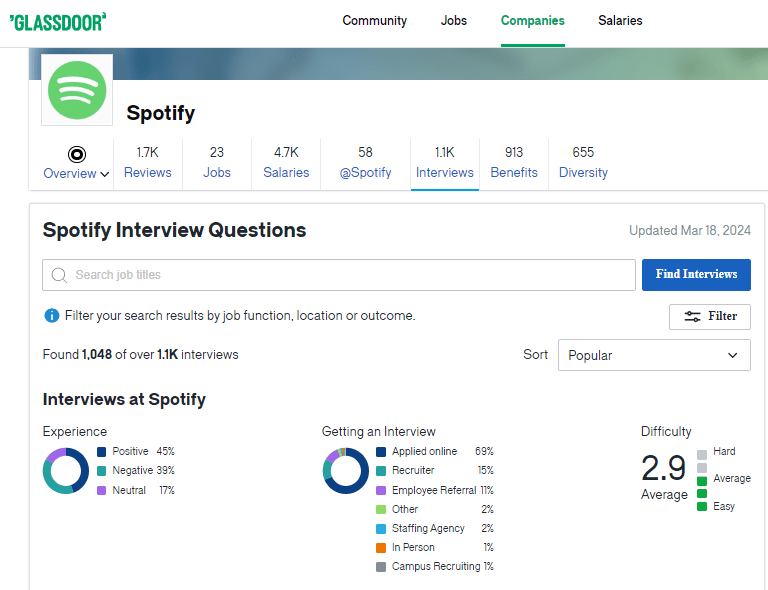Click the Positive legend color swatch

click(101, 451)
